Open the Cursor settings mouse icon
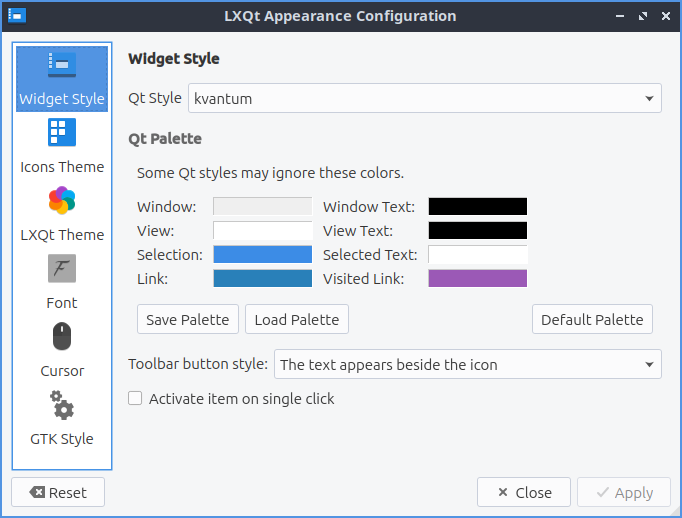This screenshot has width=682, height=518. point(62,337)
